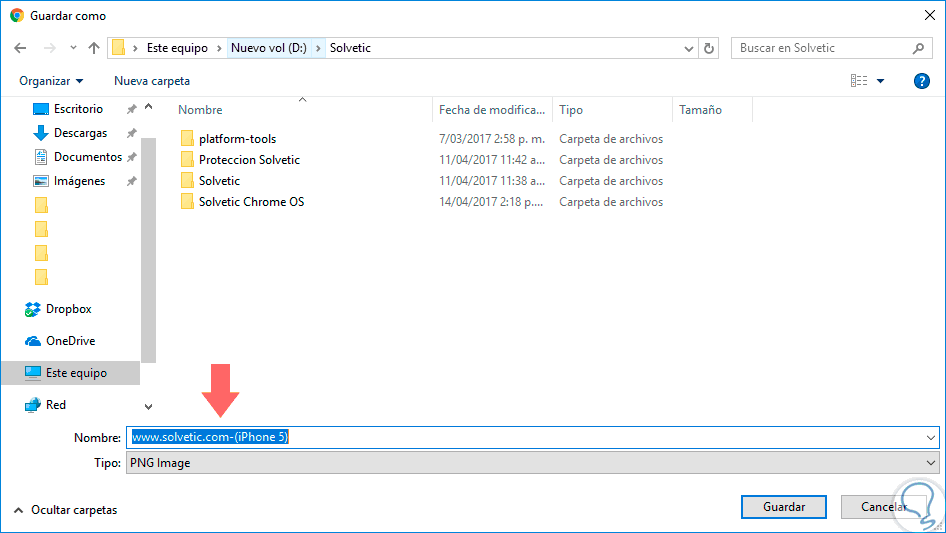
Task: Sort by 'Fecha de modifica...' column header
Action: [x=492, y=110]
